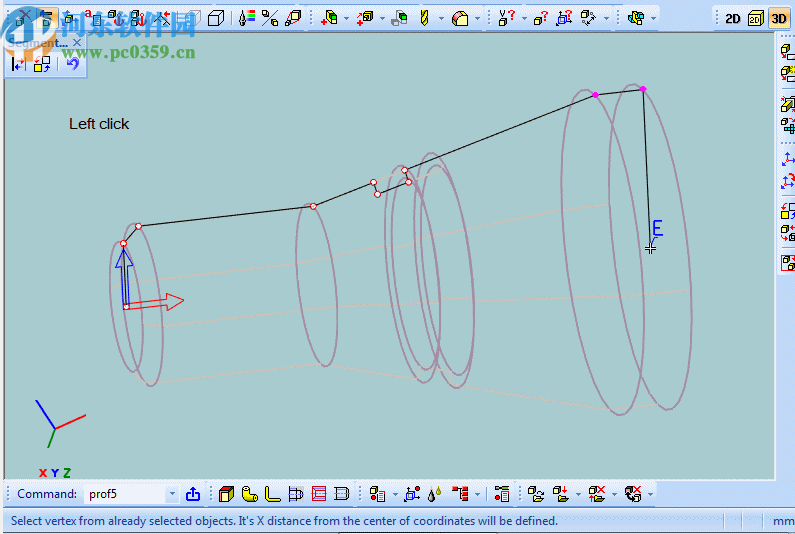
Task: Click the percent-style icon in top toolbar
Action: point(270,19)
